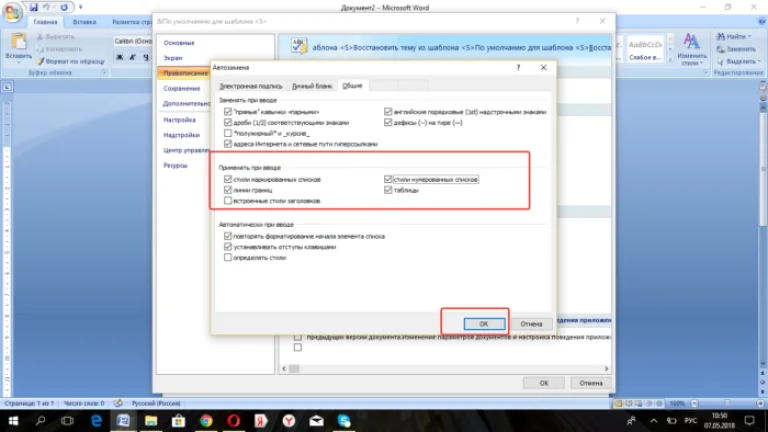
Task: Open the Личный бланк tab in Автозамена
Action: tap(312, 86)
